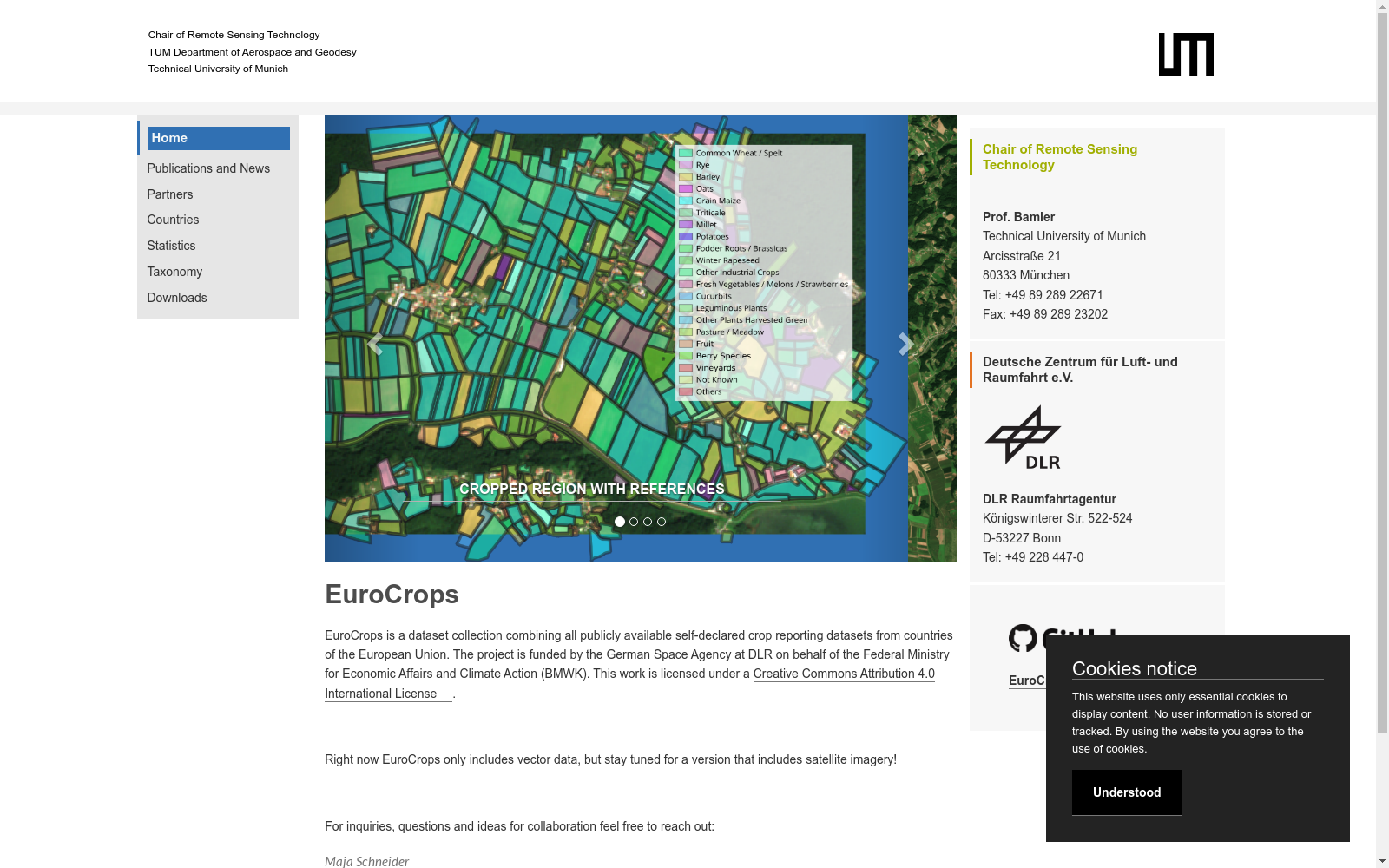This screenshot has height=868, width=1389.
Task: Open Publications and News page
Action: [x=208, y=168]
